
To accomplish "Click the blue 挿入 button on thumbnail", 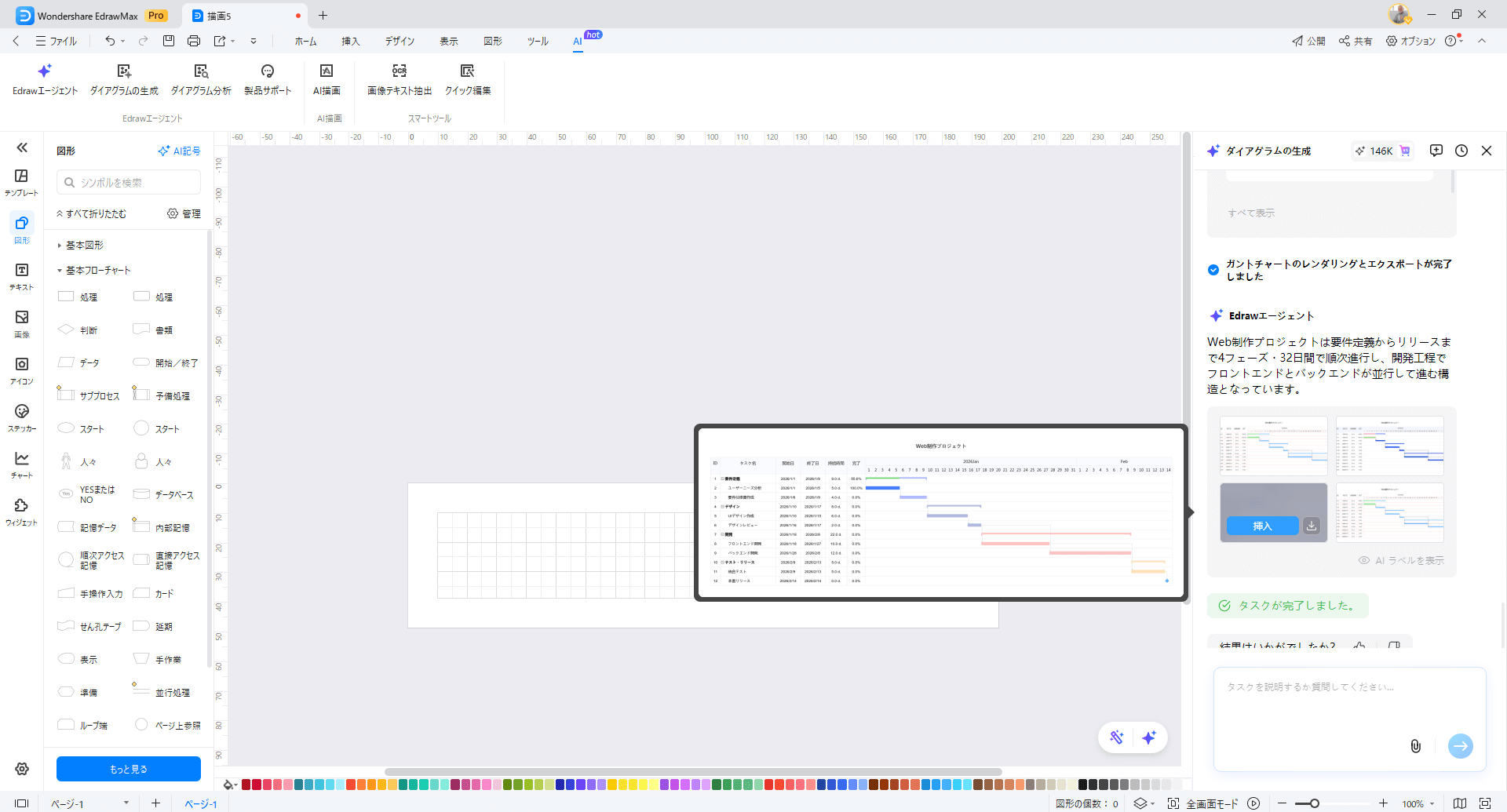I will (1262, 526).
